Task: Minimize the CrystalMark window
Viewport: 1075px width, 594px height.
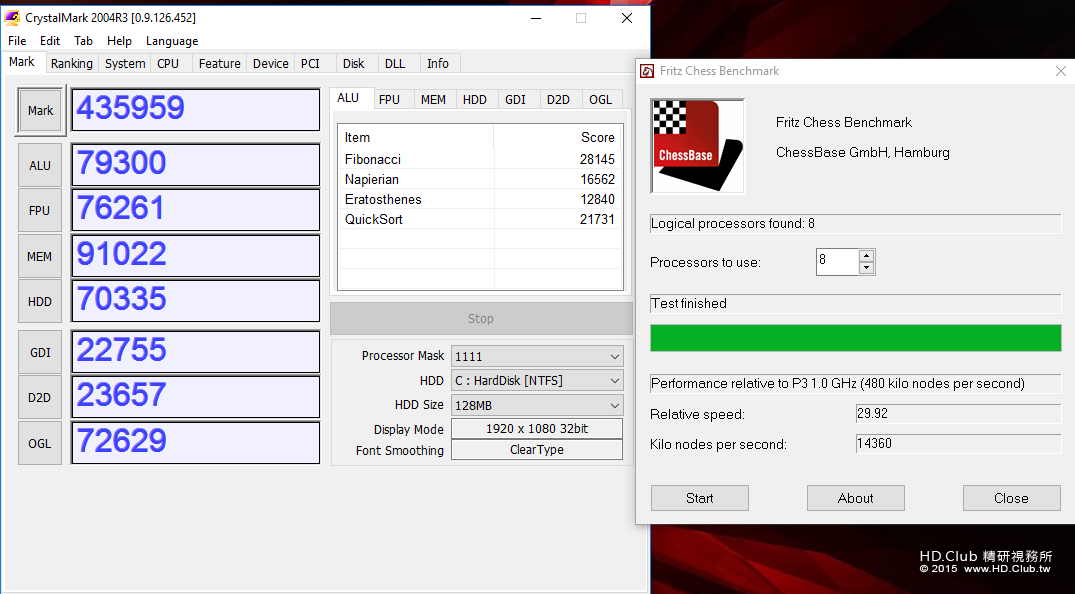Action: (x=536, y=19)
